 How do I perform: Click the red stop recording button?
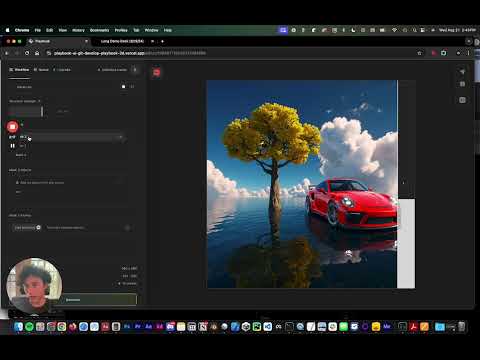pos(12,127)
